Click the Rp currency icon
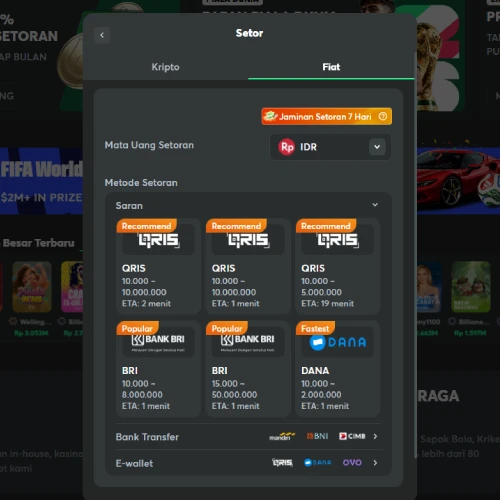Screen dimensions: 500x500 pyautogui.click(x=287, y=147)
